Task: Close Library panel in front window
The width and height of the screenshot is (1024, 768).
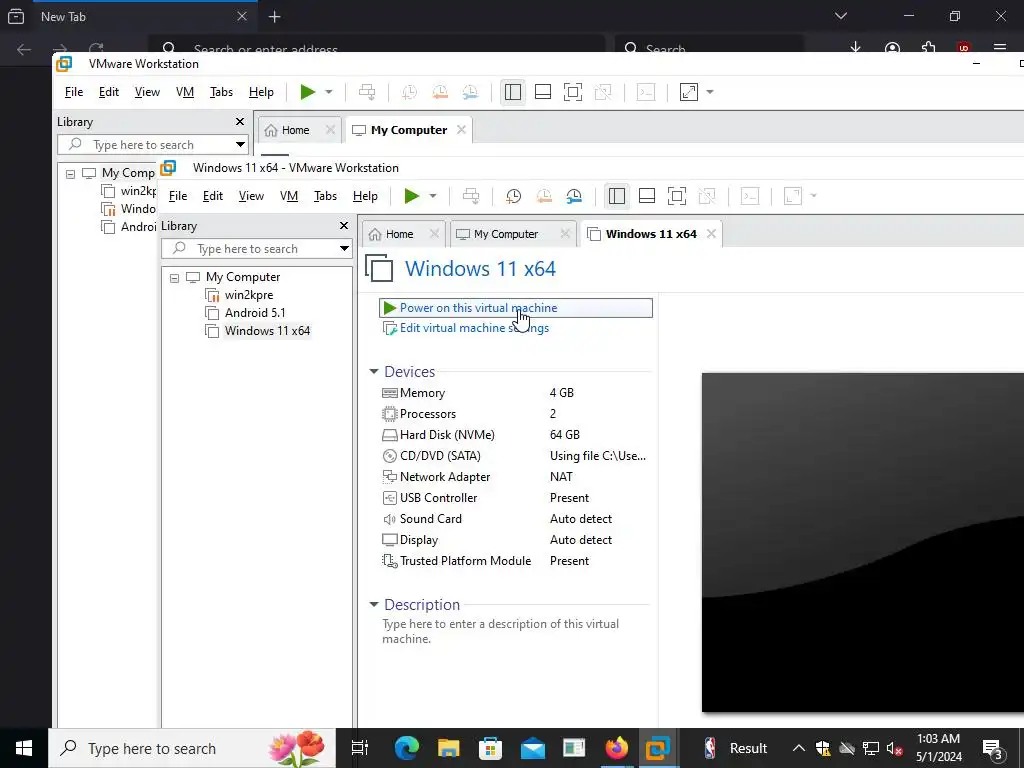Action: point(344,226)
